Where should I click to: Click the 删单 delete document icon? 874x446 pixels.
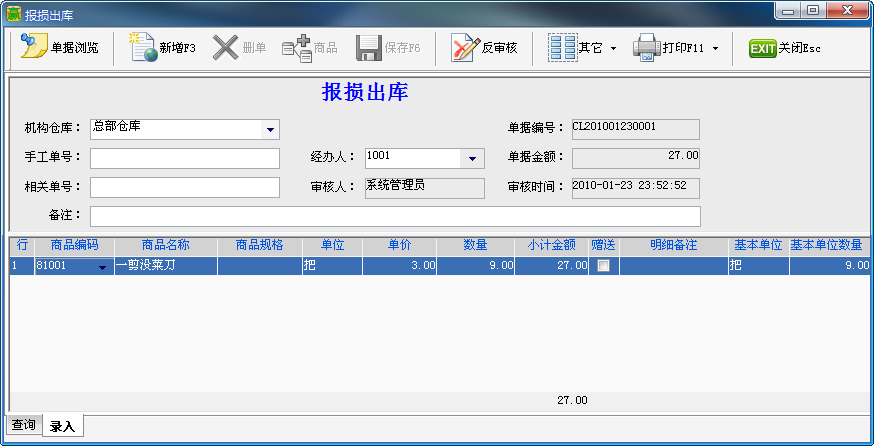point(226,48)
